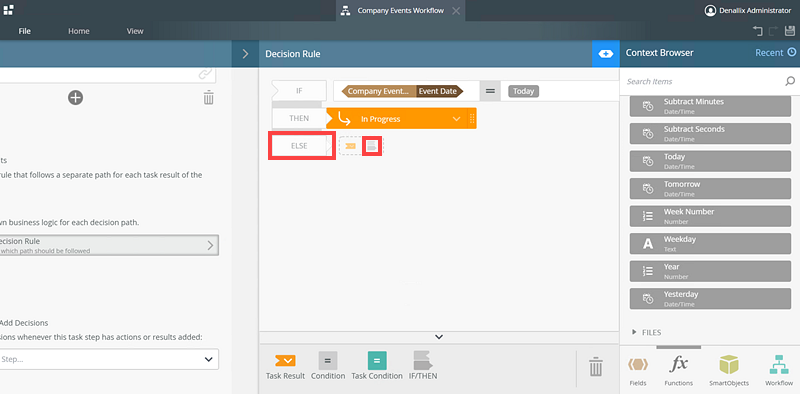Click the add plus circle icon
Screen dimensions: 800x394
tap(76, 97)
